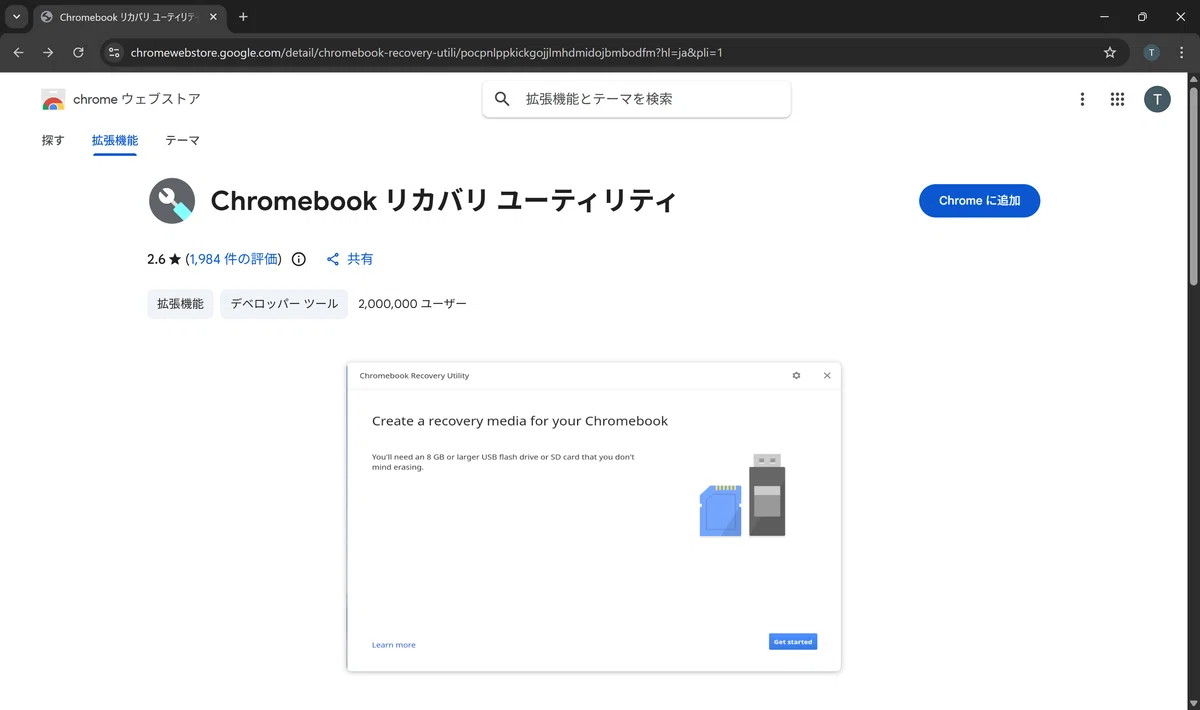
Task: Click the recovery utility screenshot thumbnail
Action: click(x=594, y=517)
